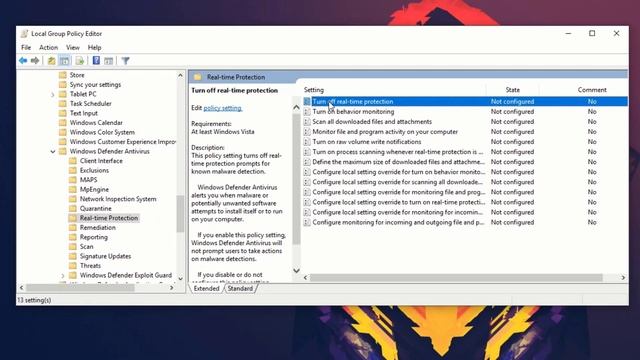The width and height of the screenshot is (640, 360).
Task: Click the folder icon next to MpEngine
Action: pos(73,189)
